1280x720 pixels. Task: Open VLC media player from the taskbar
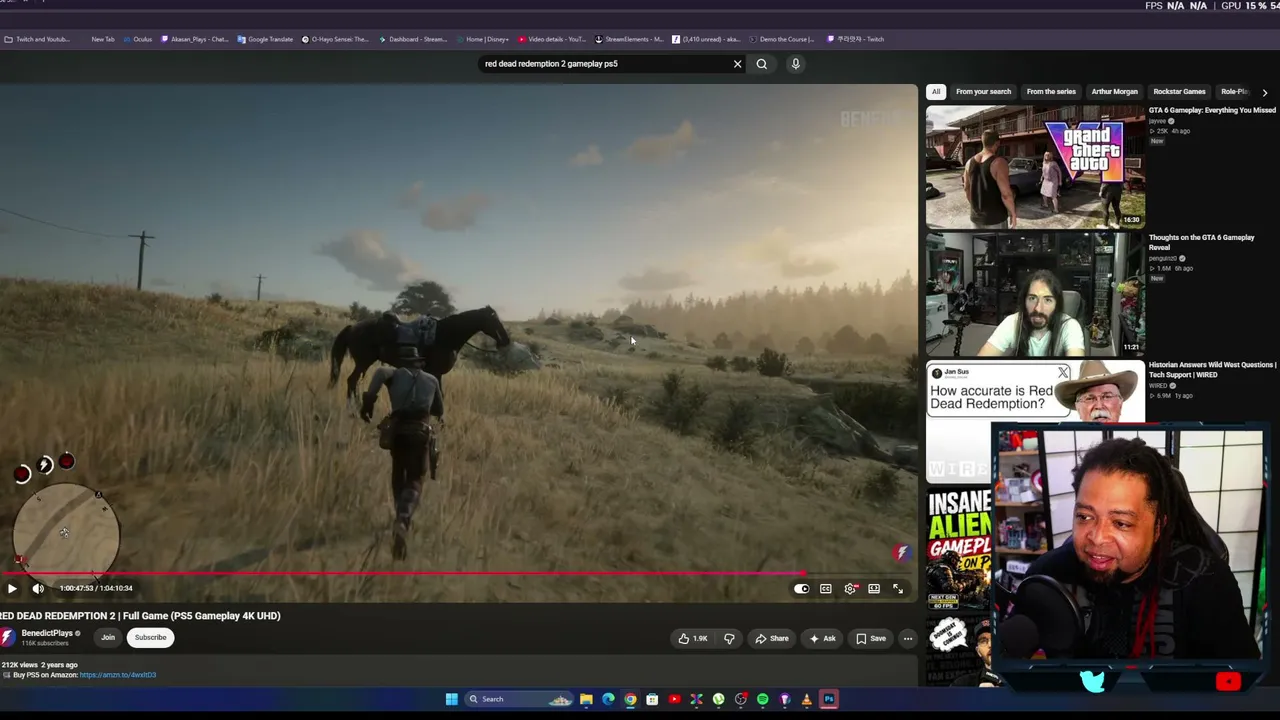tap(806, 699)
